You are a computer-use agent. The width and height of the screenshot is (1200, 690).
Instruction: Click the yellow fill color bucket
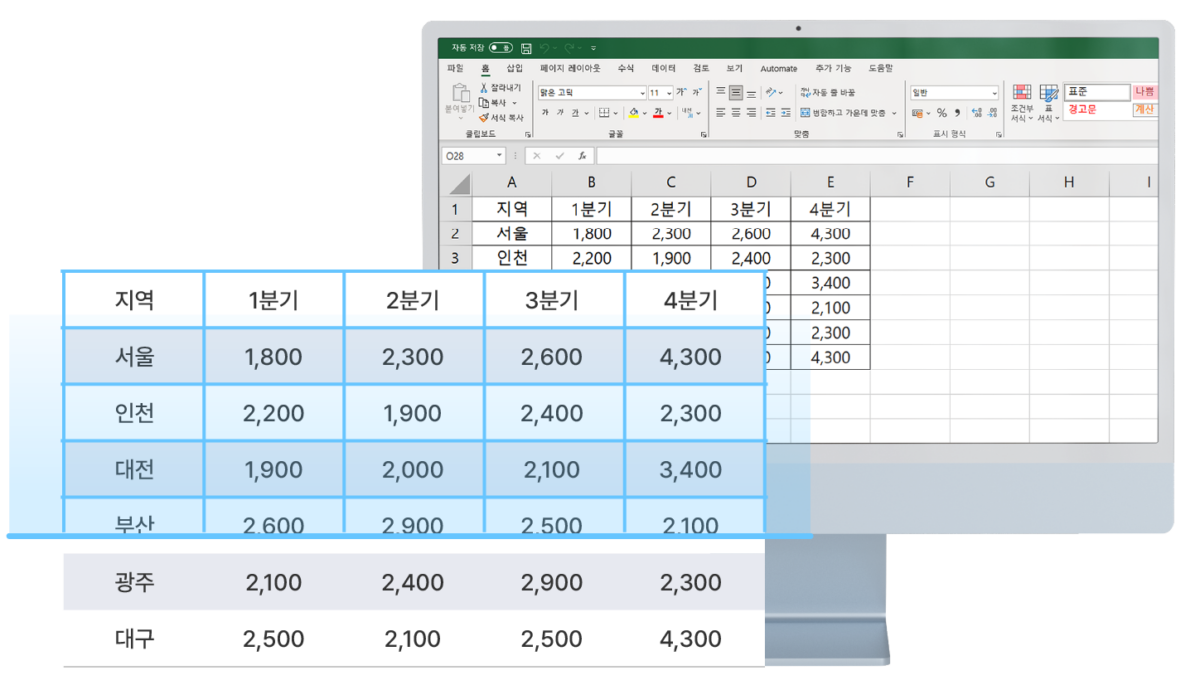pos(634,113)
